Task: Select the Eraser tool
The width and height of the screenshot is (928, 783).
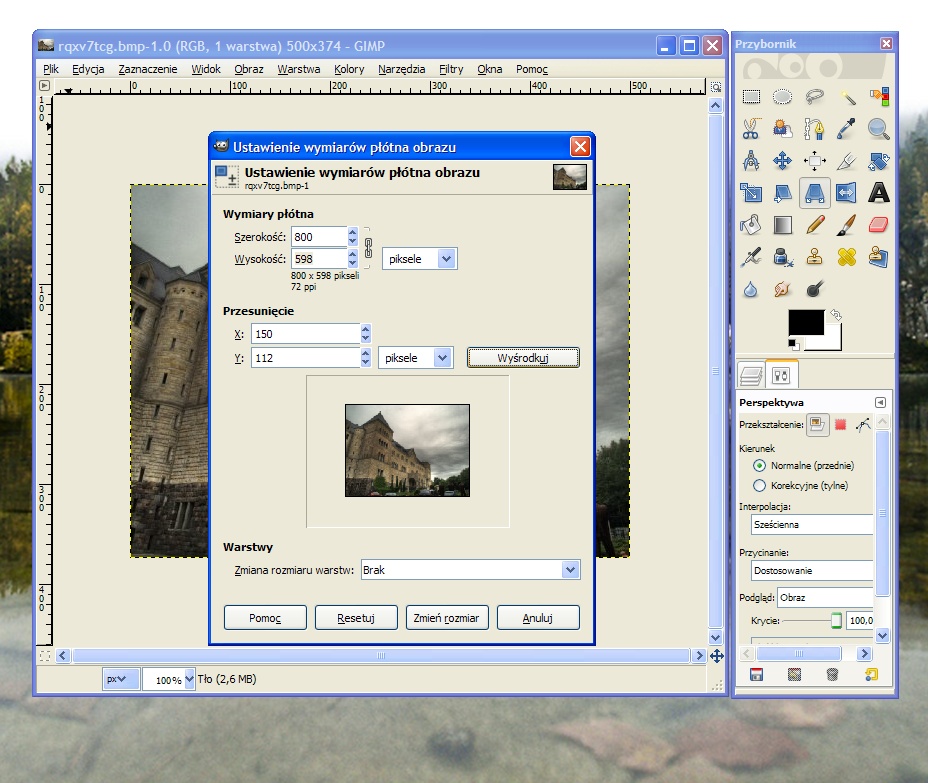Action: coord(878,225)
